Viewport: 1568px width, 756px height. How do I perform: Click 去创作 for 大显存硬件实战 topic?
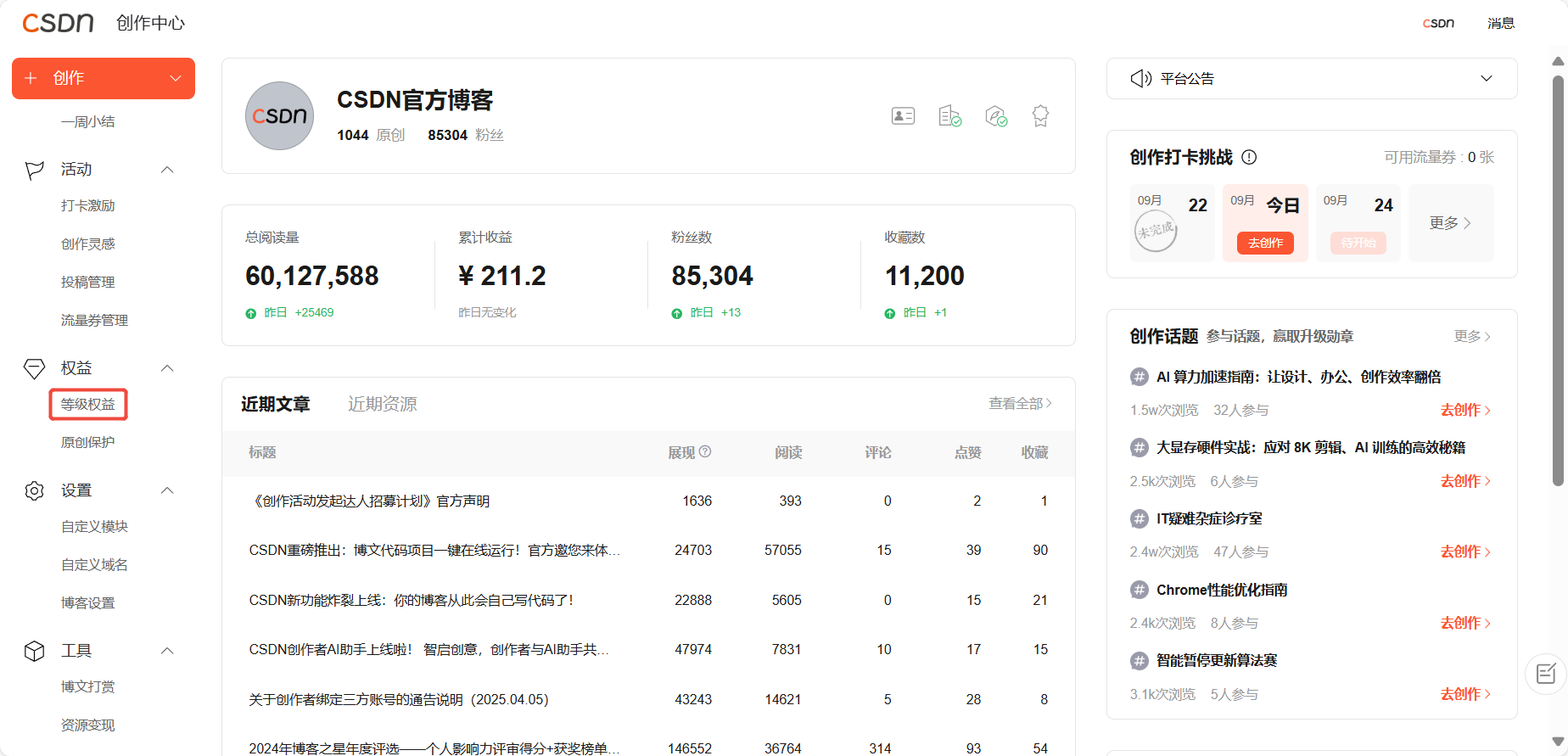[x=1465, y=481]
